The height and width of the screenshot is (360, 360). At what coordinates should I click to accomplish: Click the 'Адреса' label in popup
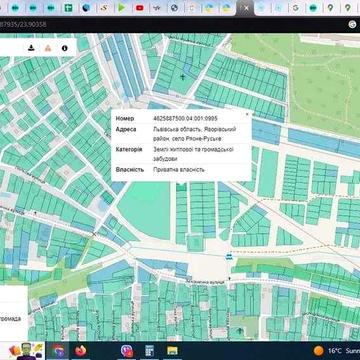tap(126, 129)
